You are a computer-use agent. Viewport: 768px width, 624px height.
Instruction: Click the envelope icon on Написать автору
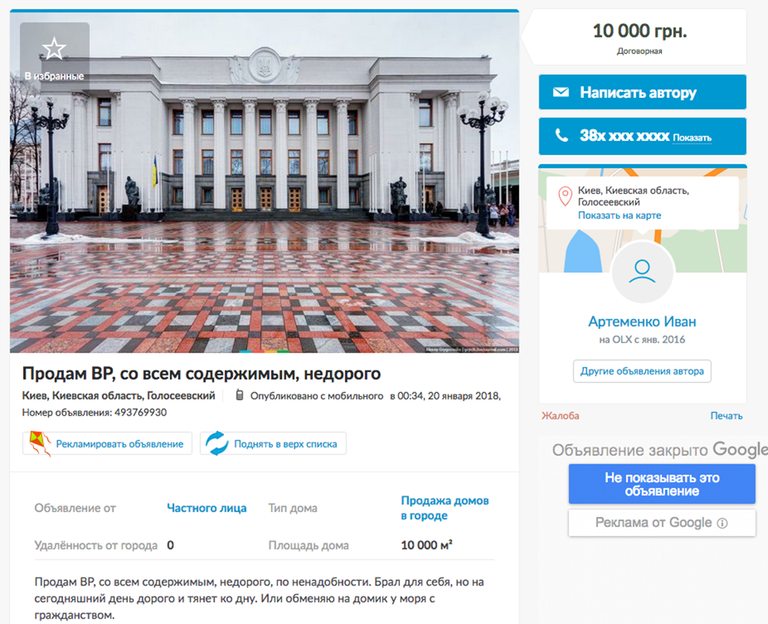pos(561,92)
